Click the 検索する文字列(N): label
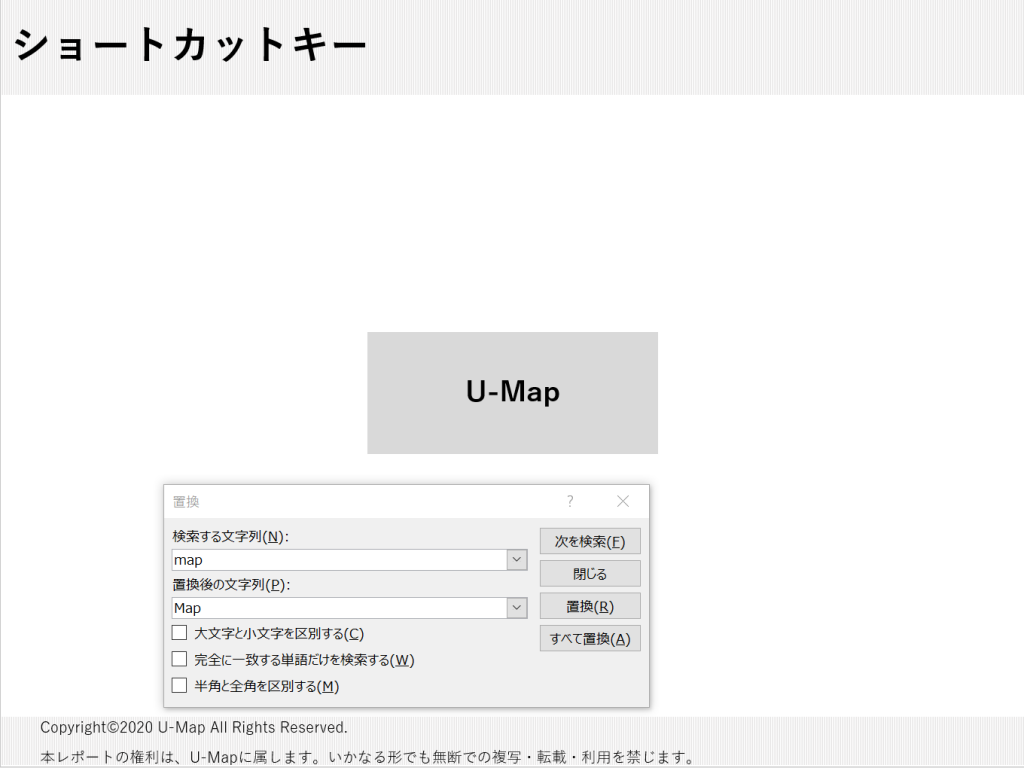 tap(231, 536)
